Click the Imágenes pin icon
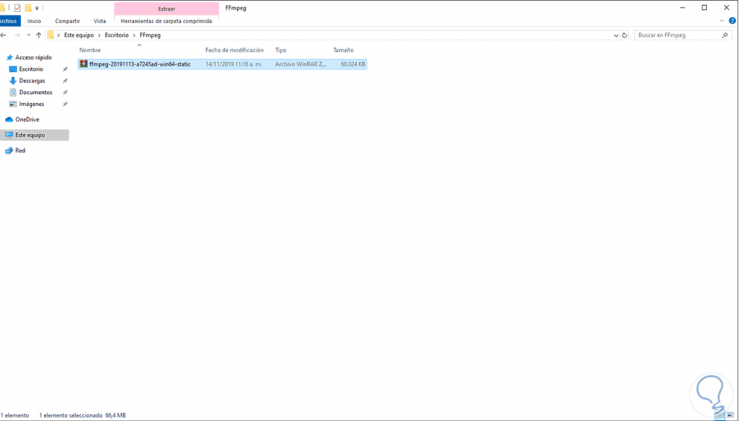Screen dimensions: 745x421 coord(65,104)
